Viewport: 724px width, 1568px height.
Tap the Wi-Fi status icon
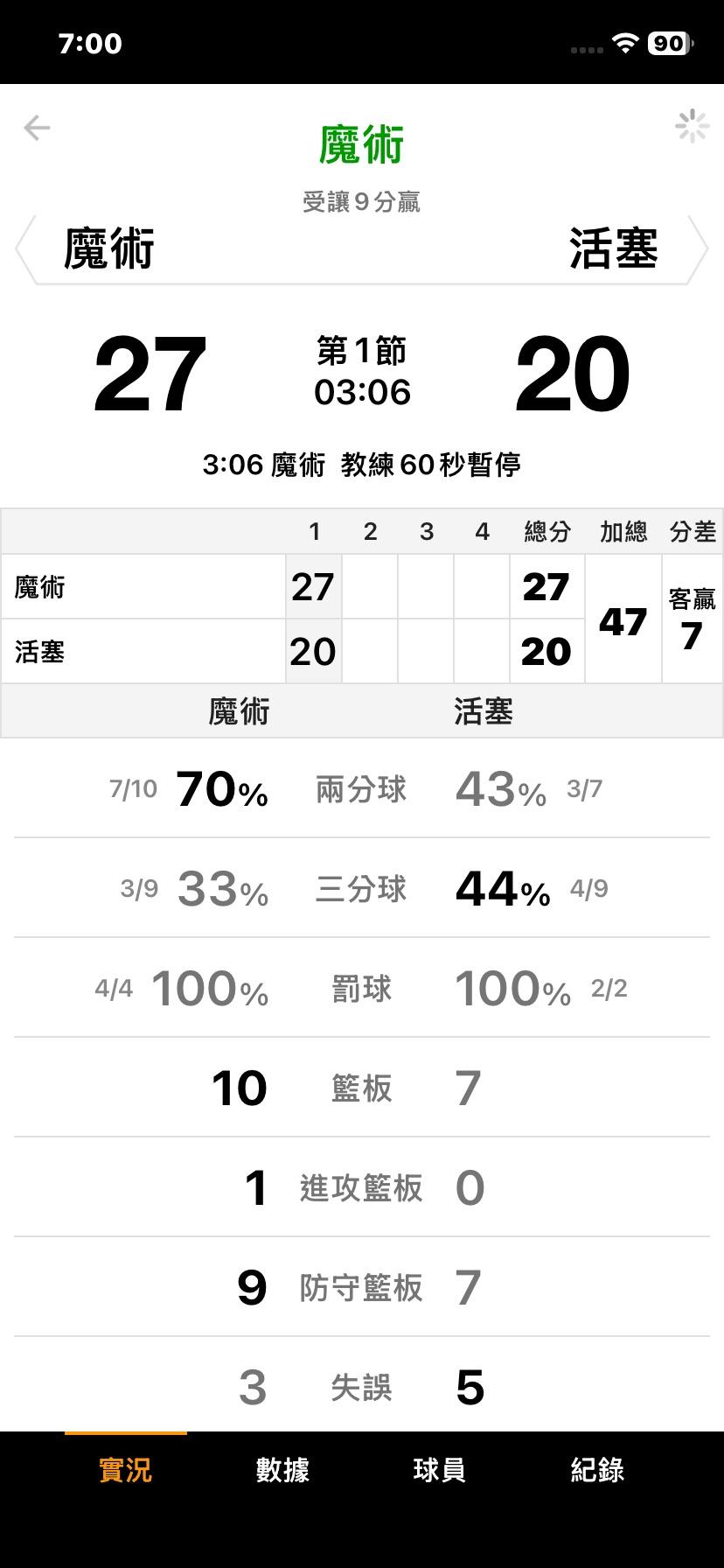pos(624,44)
